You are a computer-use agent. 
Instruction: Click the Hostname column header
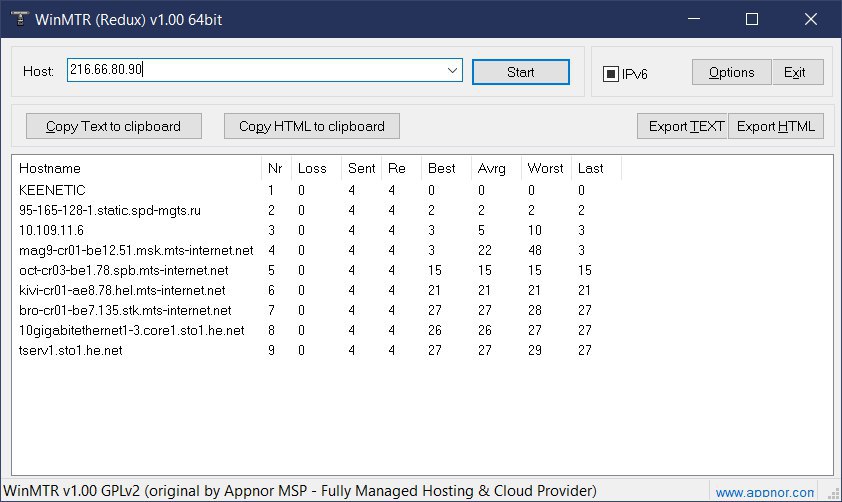[x=137, y=168]
